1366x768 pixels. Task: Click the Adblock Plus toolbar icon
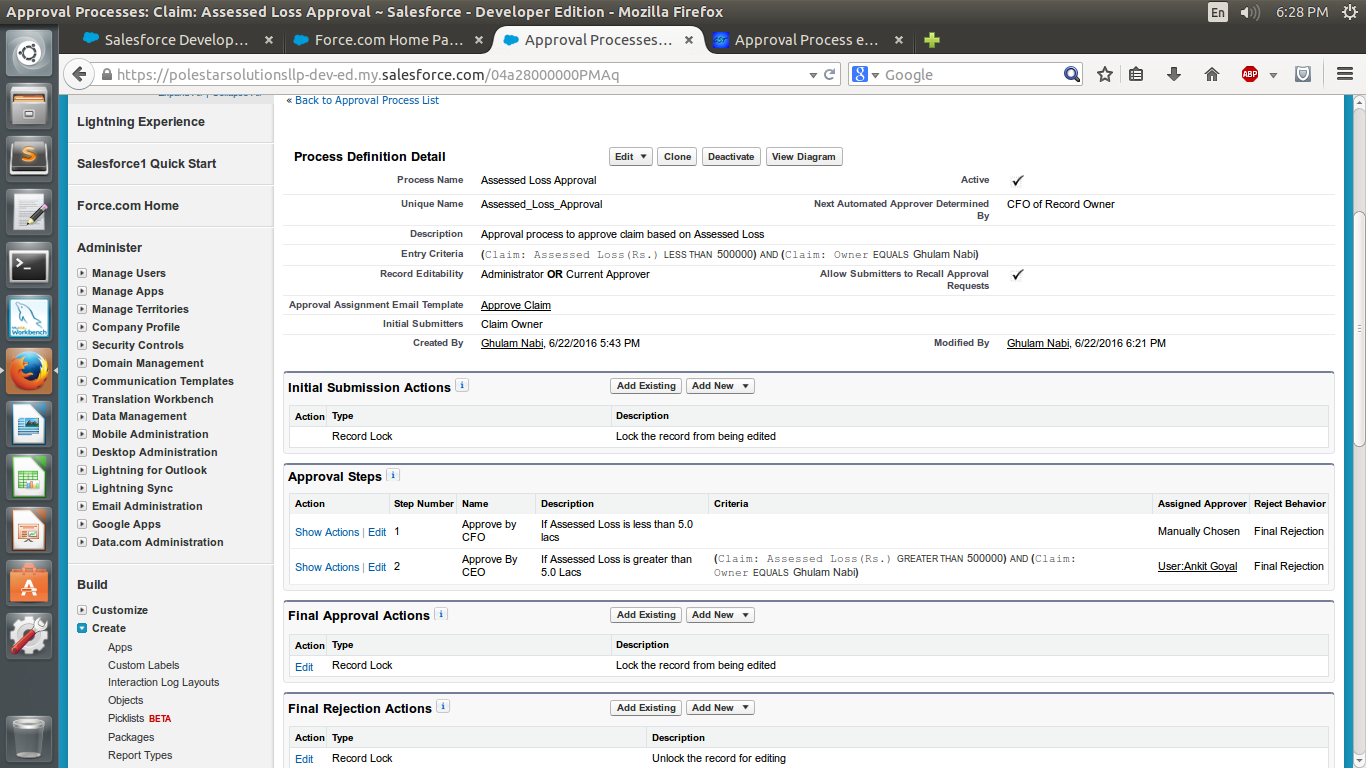tap(1250, 75)
